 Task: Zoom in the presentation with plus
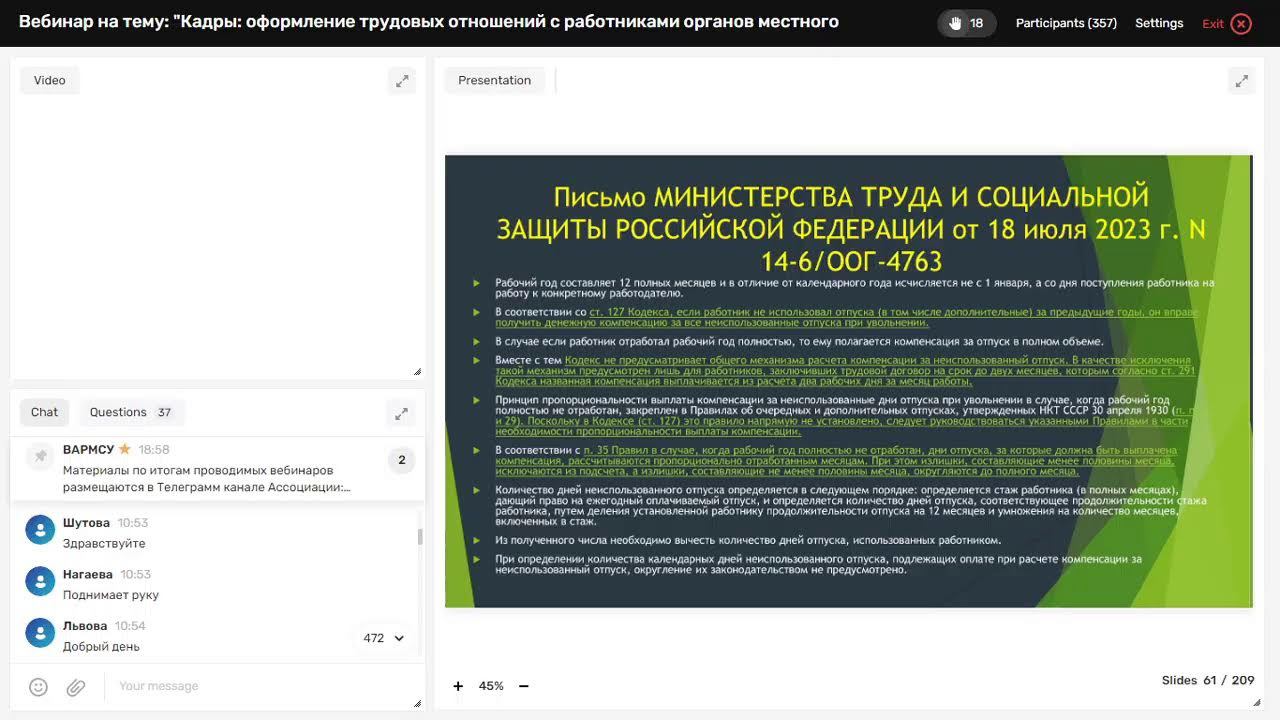(x=458, y=686)
